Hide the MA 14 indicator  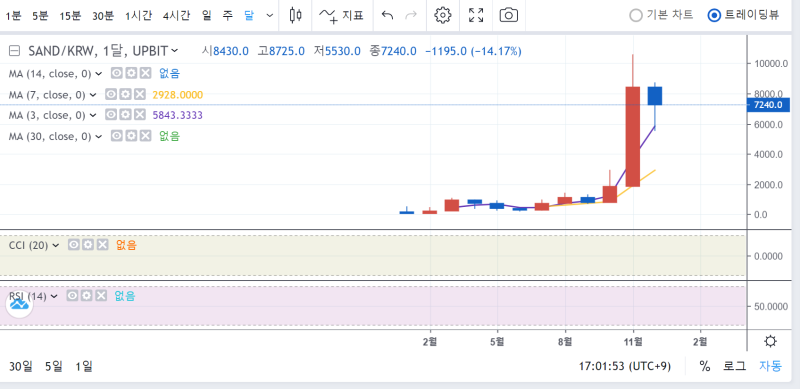coord(117,74)
